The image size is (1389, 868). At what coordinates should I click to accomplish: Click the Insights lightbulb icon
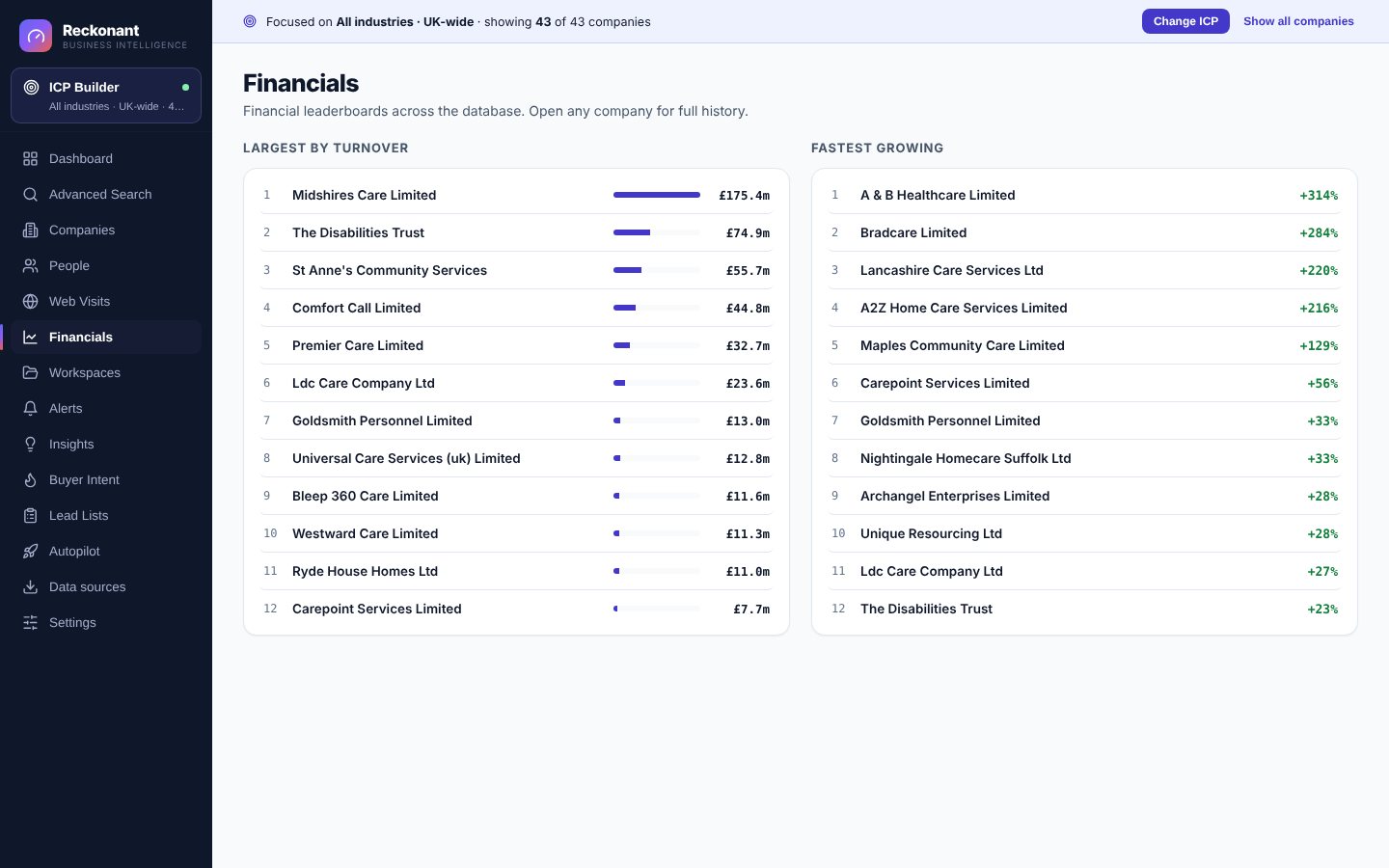31,444
